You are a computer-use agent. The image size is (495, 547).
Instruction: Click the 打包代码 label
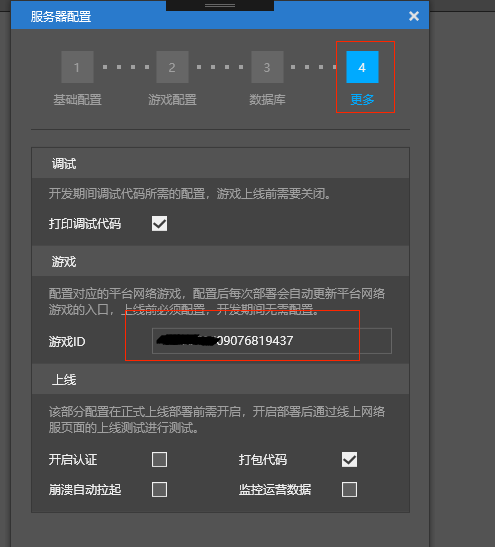point(263,459)
